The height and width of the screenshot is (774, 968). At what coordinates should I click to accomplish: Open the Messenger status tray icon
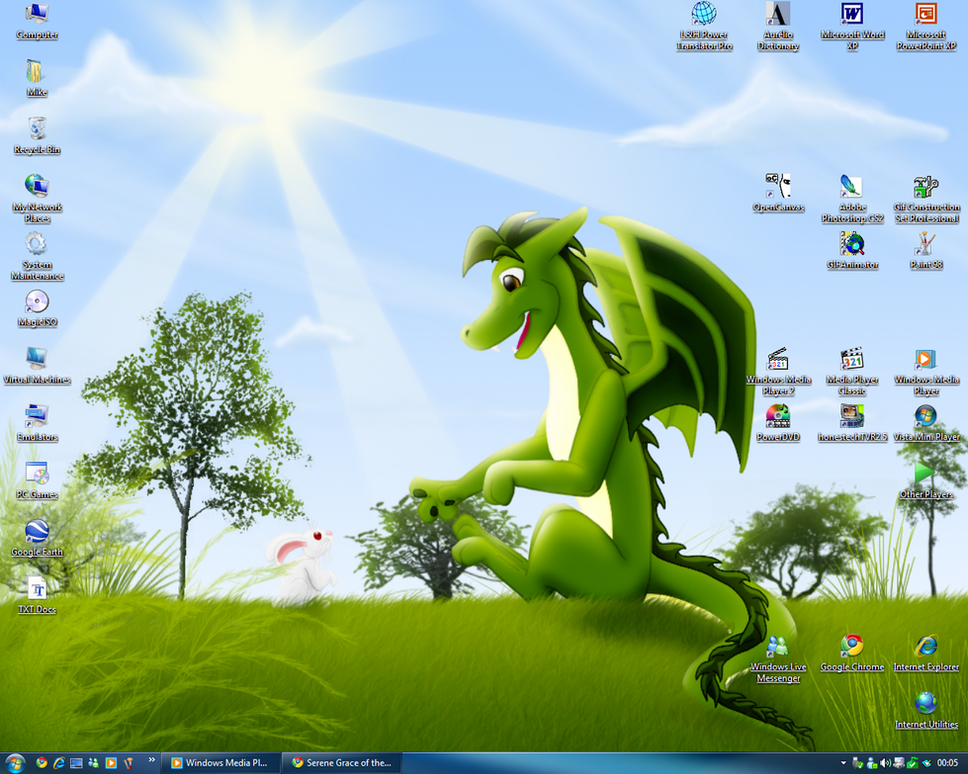(x=872, y=764)
